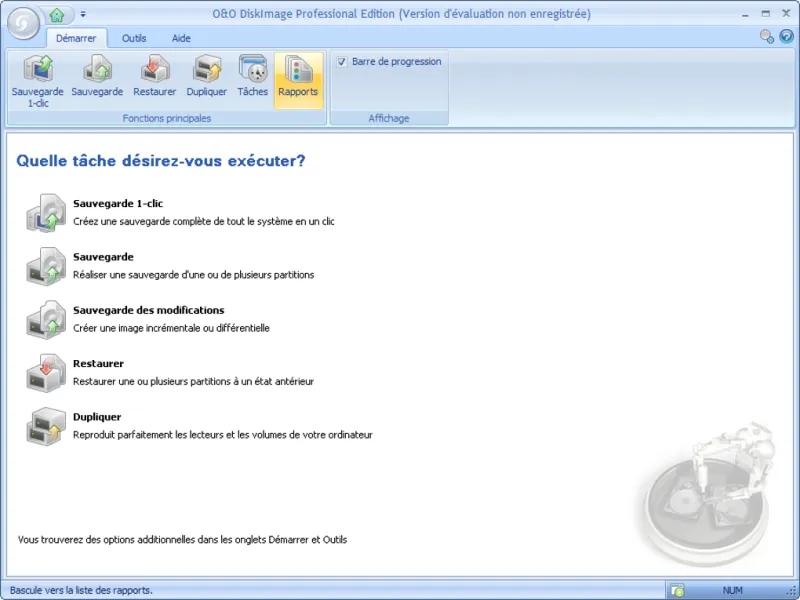Viewport: 800px width, 600px height.
Task: Click the 'Fonctions principales' group label
Action: (x=166, y=118)
